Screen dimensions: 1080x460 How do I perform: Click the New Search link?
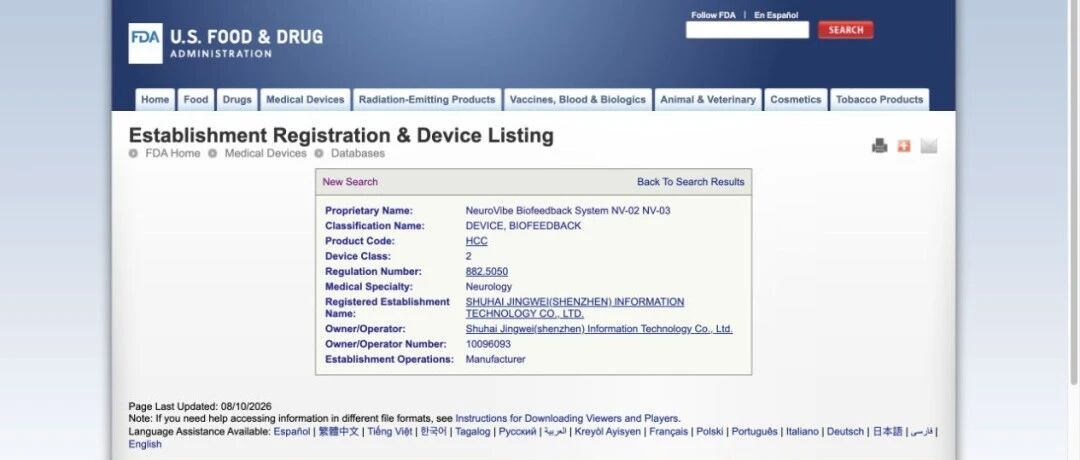pos(350,182)
